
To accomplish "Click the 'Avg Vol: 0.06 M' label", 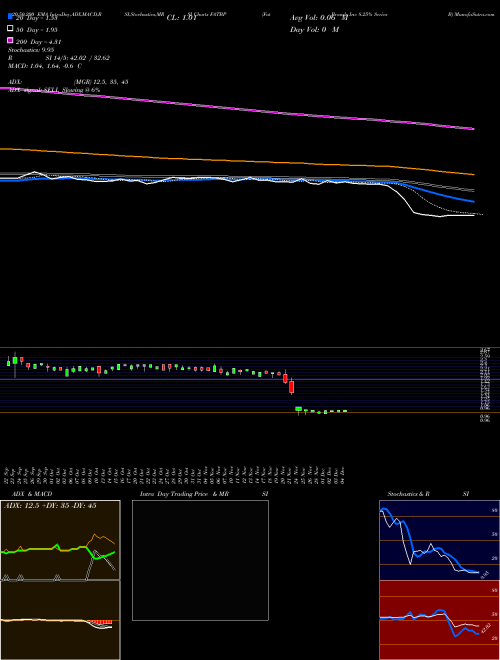I will click(x=319, y=18).
